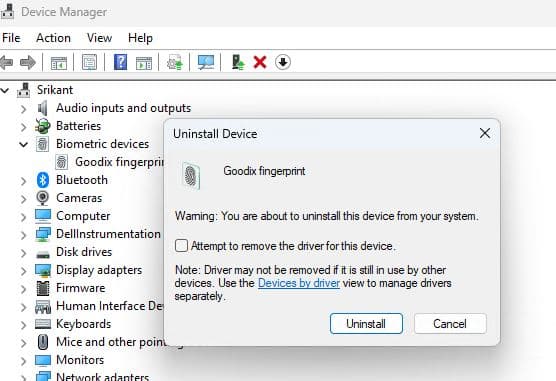Click the Firmware chip icon
Viewport: 556px width, 381px height.
click(x=43, y=288)
